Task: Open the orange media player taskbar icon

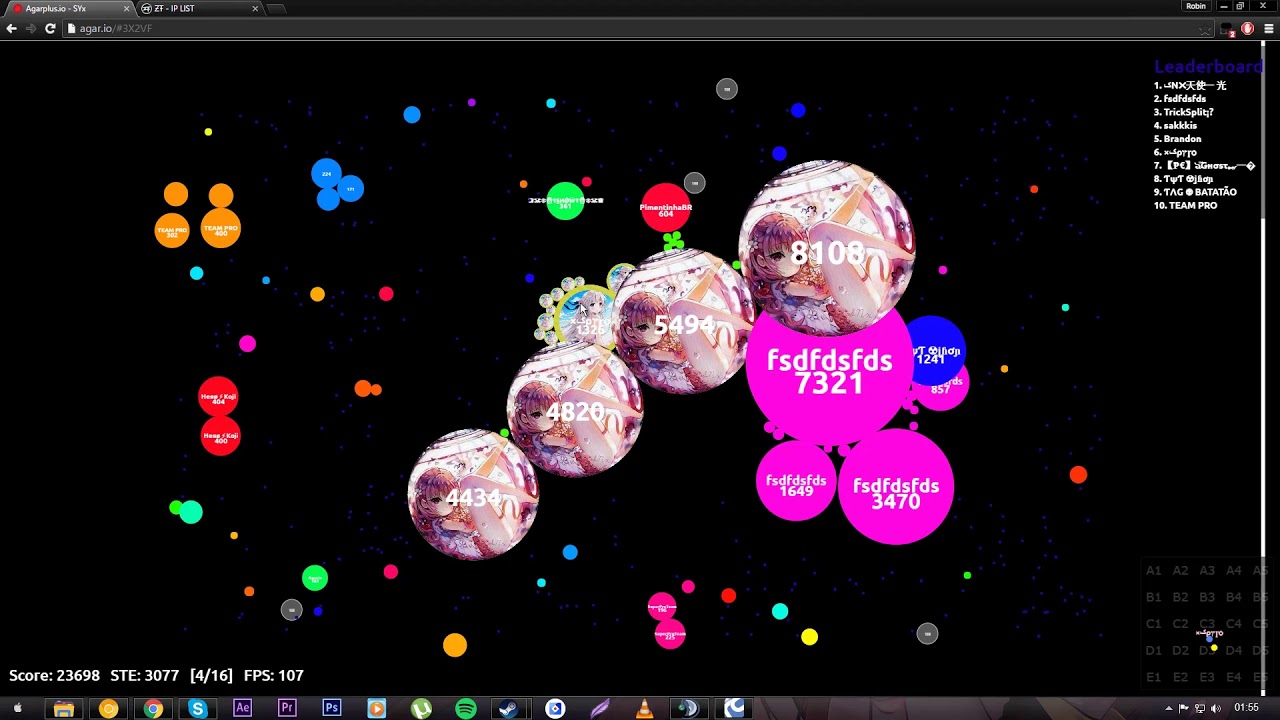Action: [376, 708]
